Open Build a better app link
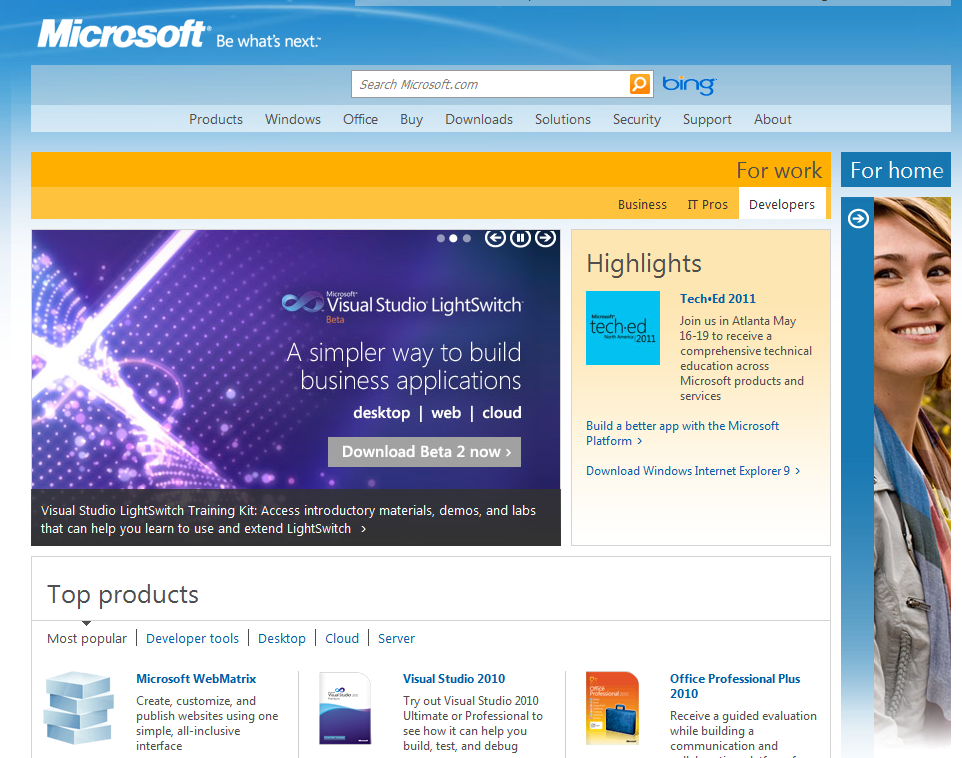This screenshot has width=962, height=758. pyautogui.click(x=682, y=433)
